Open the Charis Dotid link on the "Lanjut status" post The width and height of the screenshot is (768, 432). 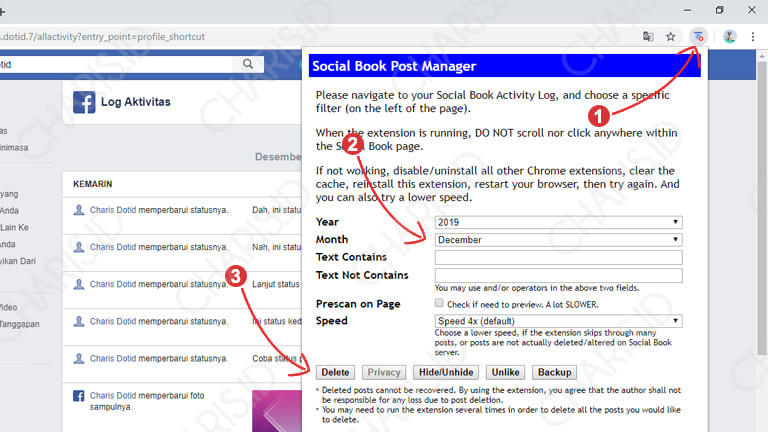[113, 285]
